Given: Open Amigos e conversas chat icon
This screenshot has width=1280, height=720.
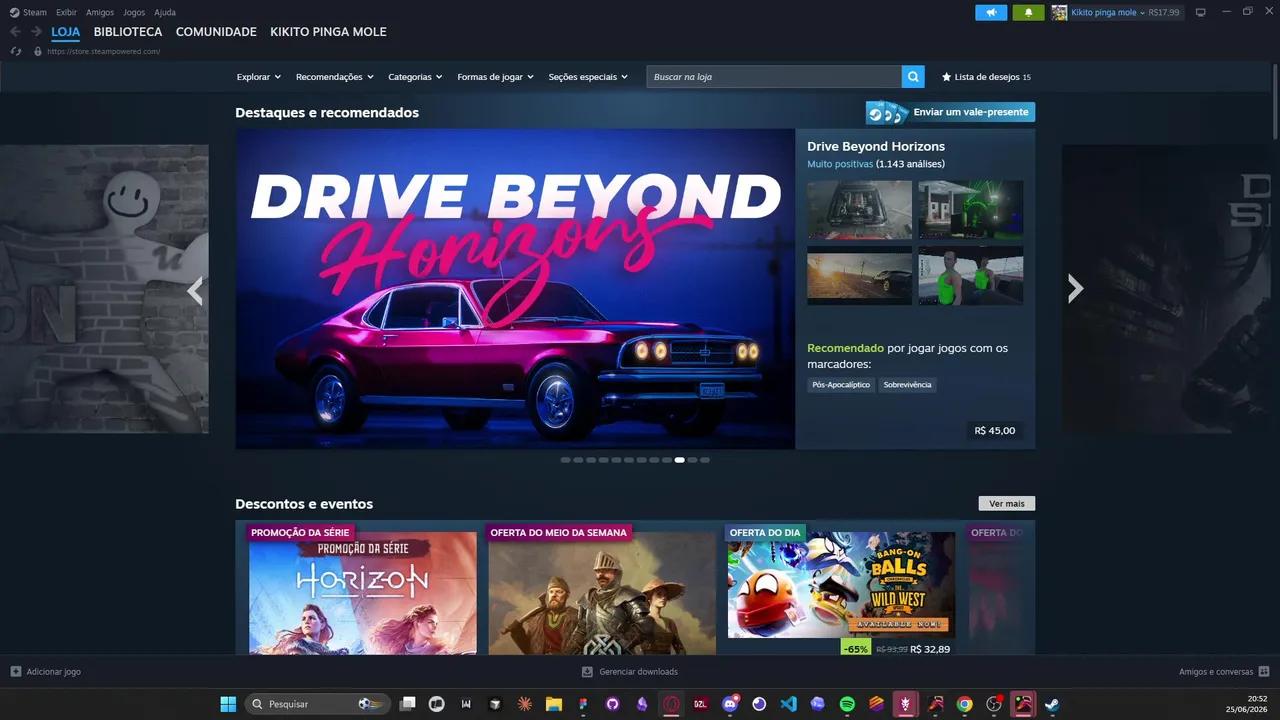Looking at the screenshot, I should click(1264, 672).
